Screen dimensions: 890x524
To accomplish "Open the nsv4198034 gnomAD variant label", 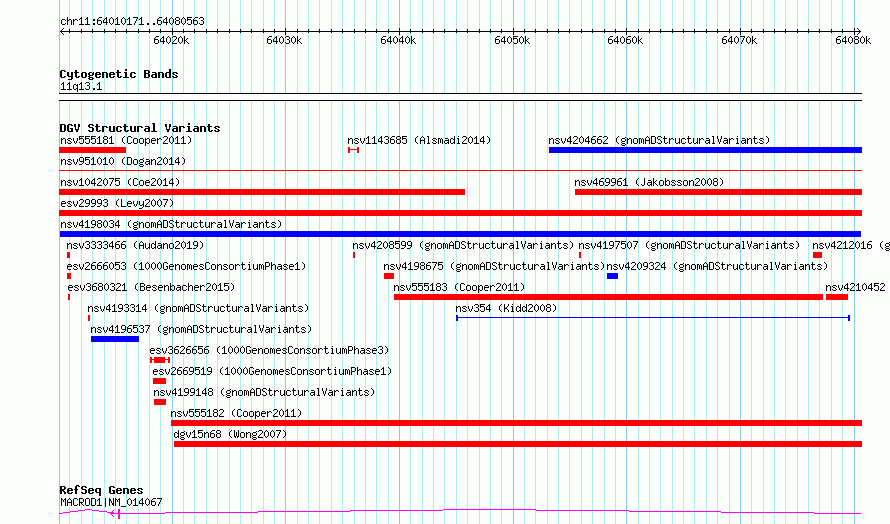I will click(x=171, y=224).
